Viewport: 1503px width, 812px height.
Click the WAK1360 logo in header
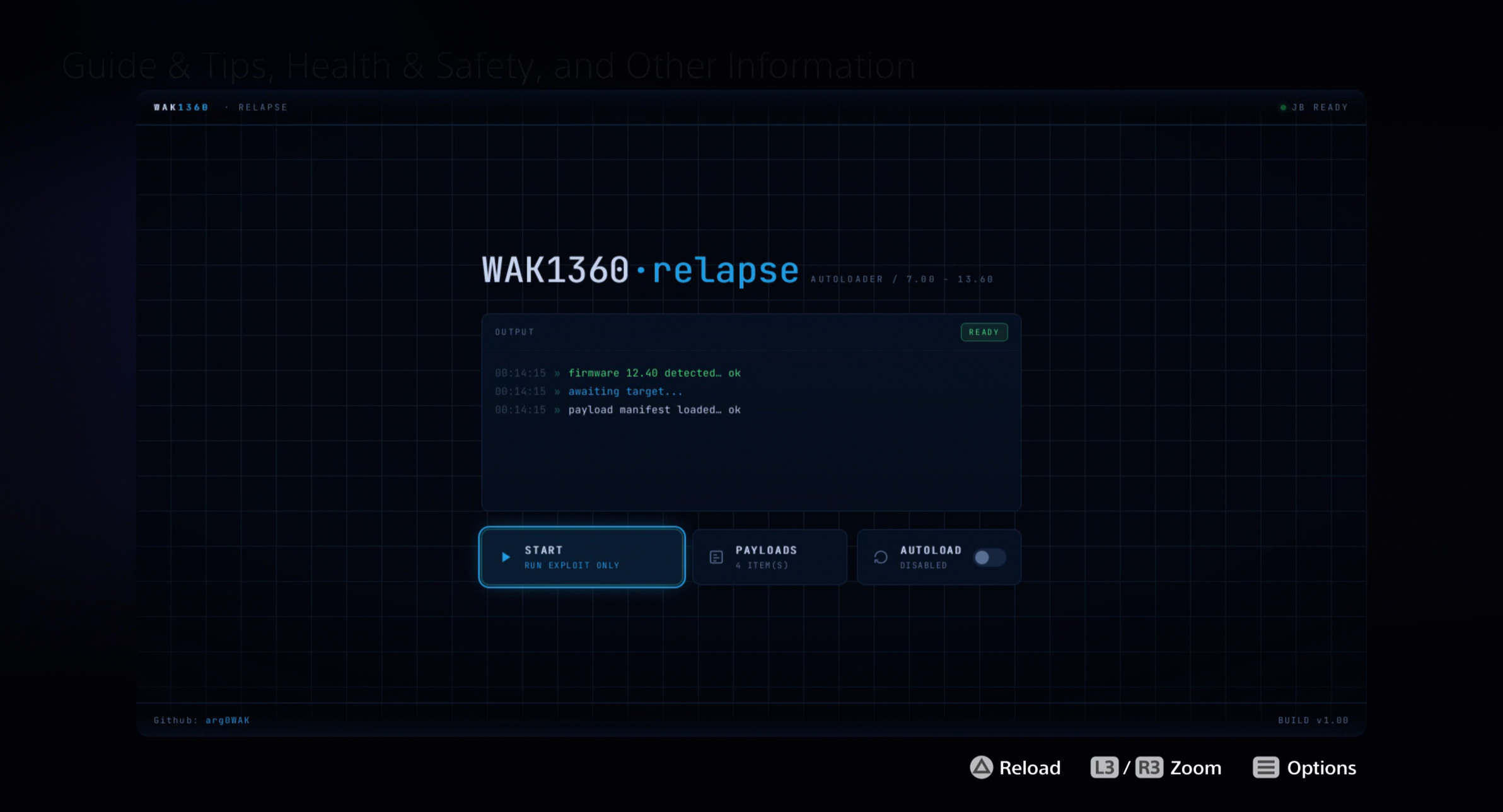pos(181,107)
